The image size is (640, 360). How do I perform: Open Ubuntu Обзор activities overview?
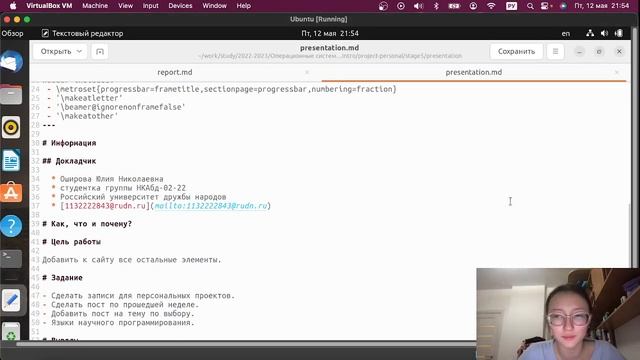click(x=13, y=33)
